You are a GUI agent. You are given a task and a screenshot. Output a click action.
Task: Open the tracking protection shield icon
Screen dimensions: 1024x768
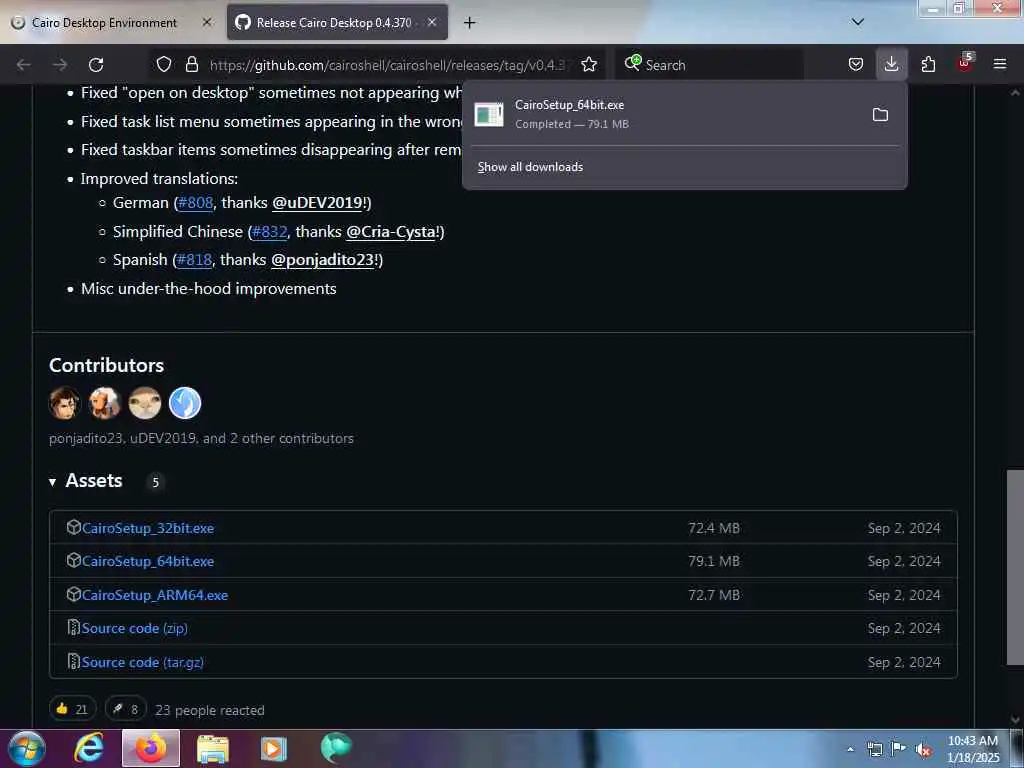(x=164, y=65)
